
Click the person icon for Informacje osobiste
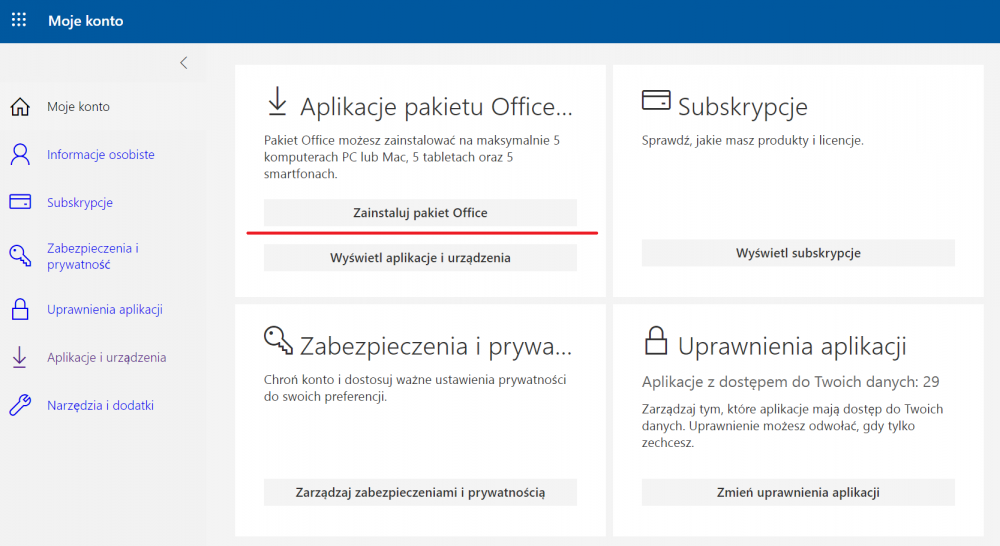(x=20, y=155)
